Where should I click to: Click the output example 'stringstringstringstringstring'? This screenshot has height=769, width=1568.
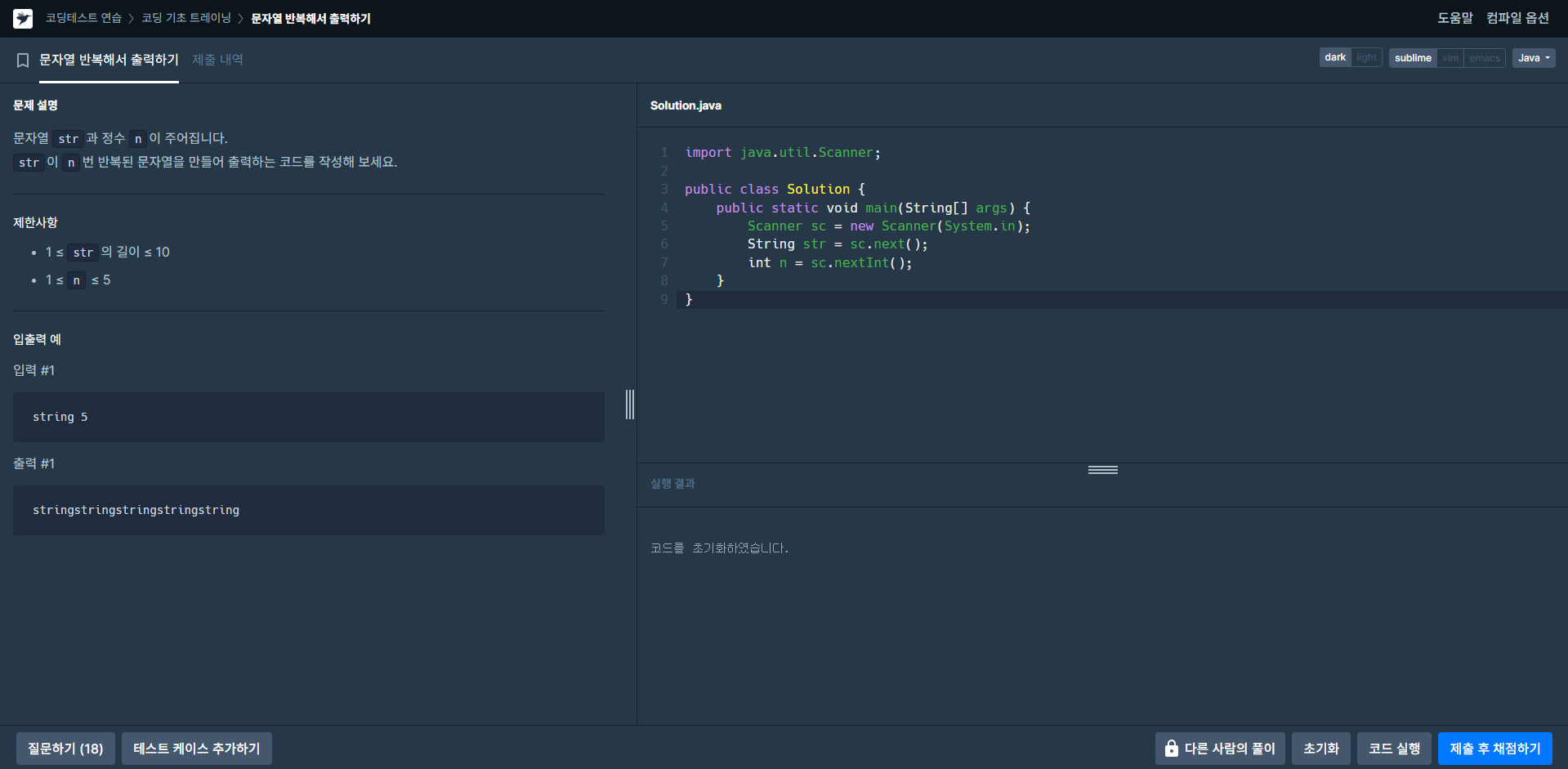[309, 511]
